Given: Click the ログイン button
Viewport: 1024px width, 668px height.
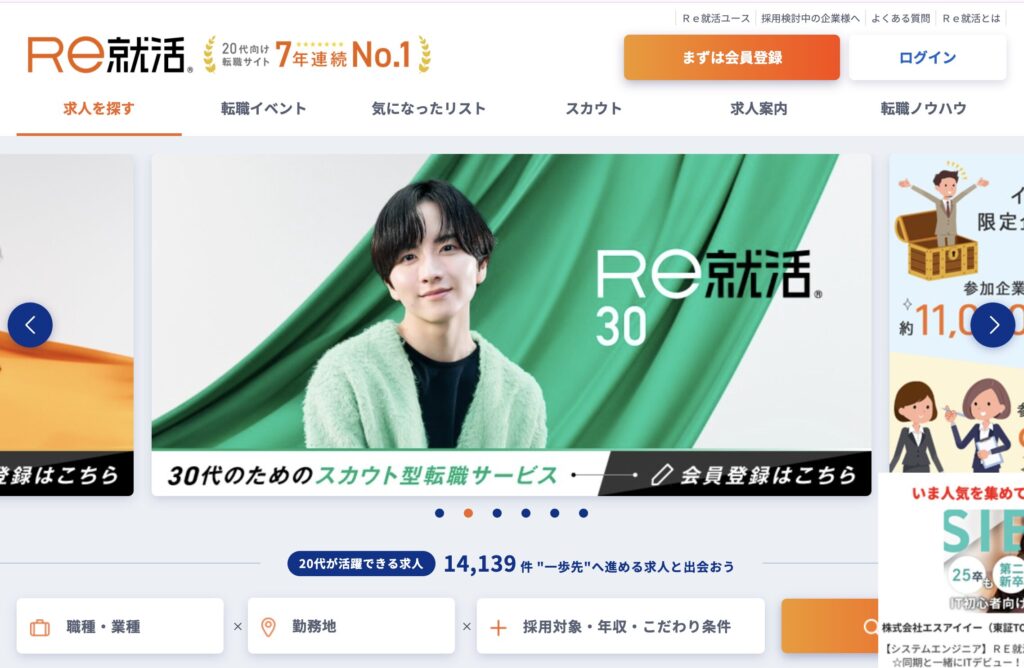Looking at the screenshot, I should pos(927,57).
